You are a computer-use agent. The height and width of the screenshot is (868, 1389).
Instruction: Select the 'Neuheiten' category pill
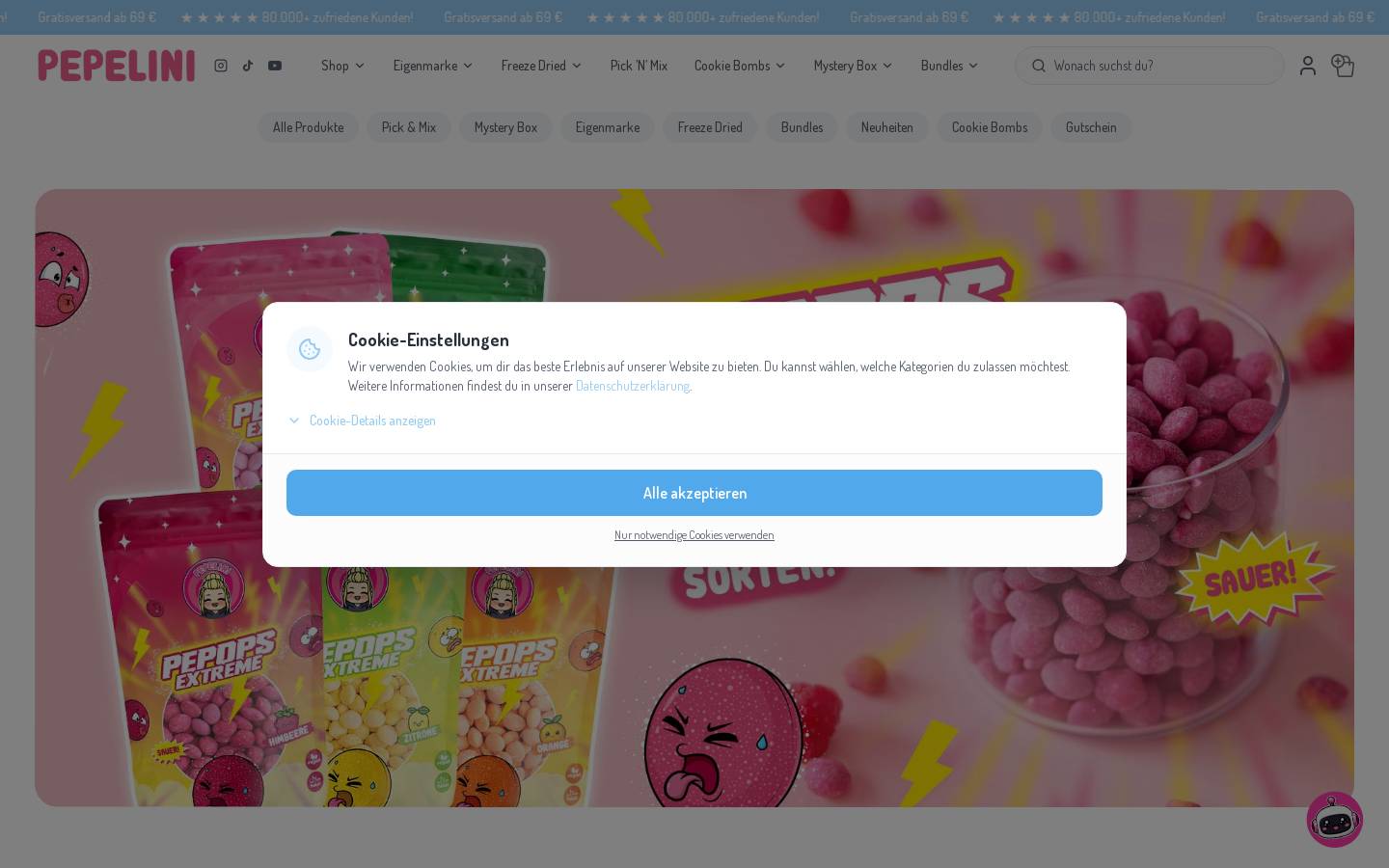[887, 127]
